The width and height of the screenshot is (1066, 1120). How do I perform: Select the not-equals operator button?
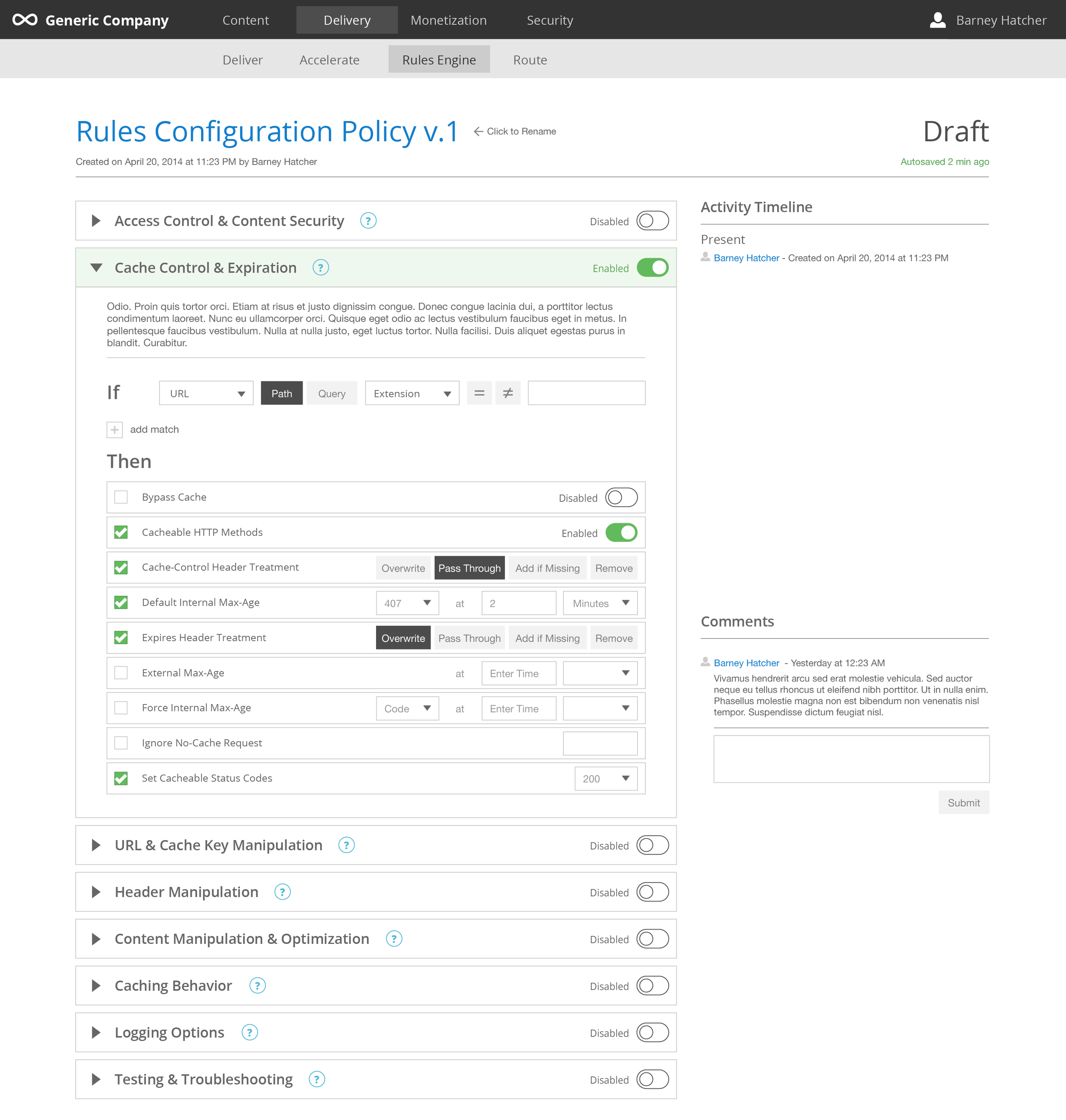(x=508, y=393)
